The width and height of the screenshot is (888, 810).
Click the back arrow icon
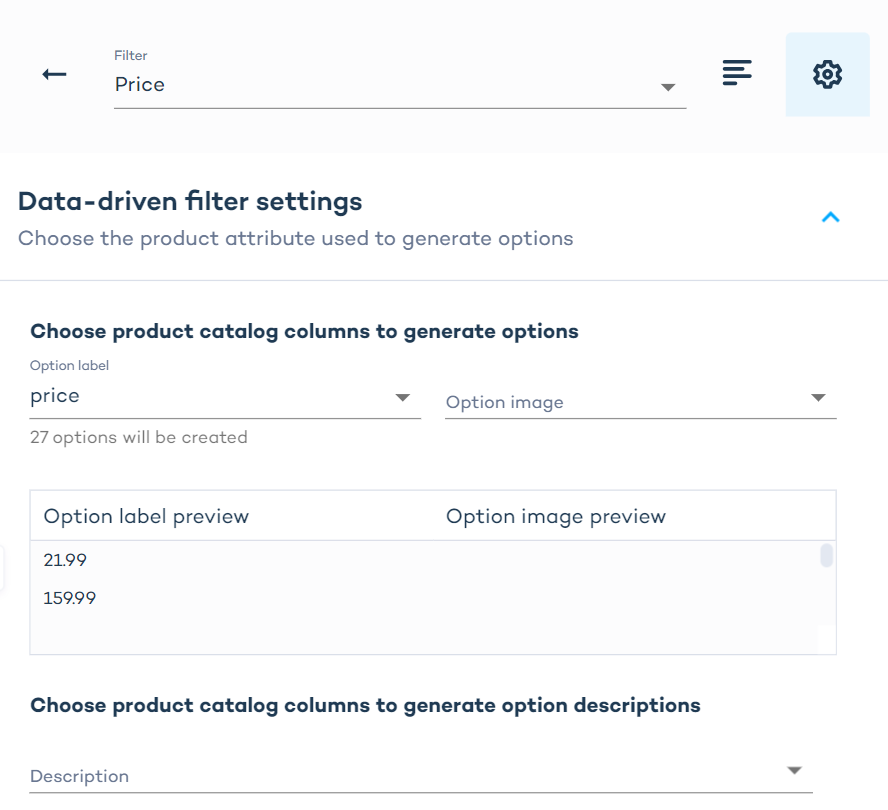coord(54,75)
